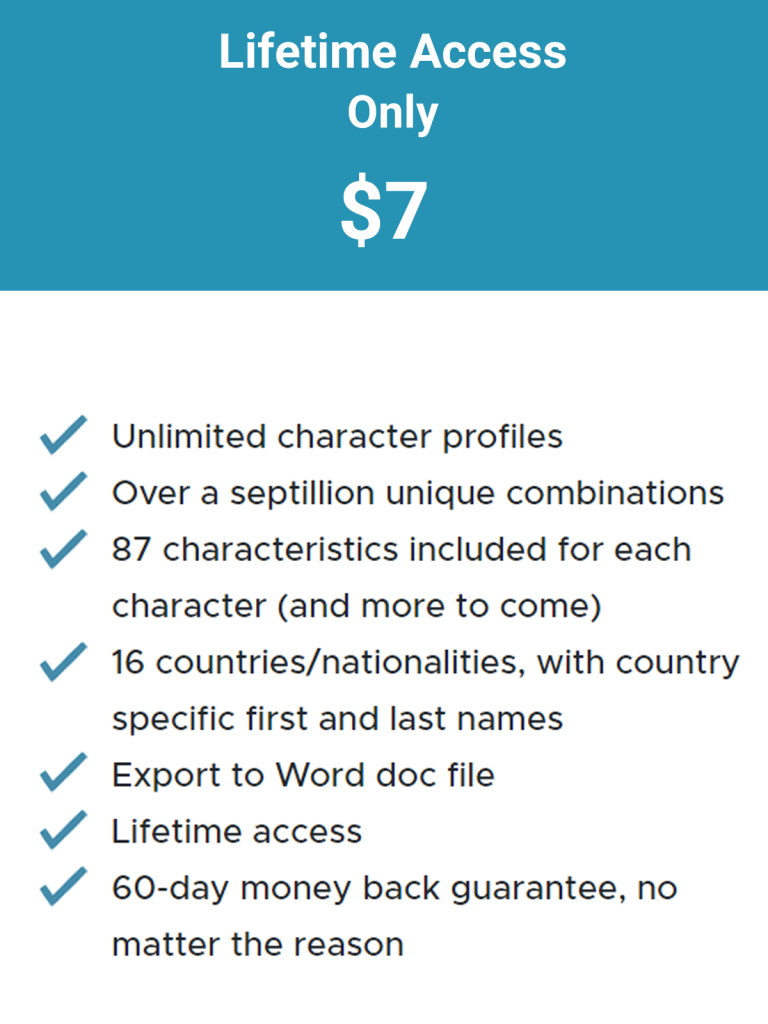Click 16 countries/nationalities feature line
768x1024 pixels.
pos(426,663)
